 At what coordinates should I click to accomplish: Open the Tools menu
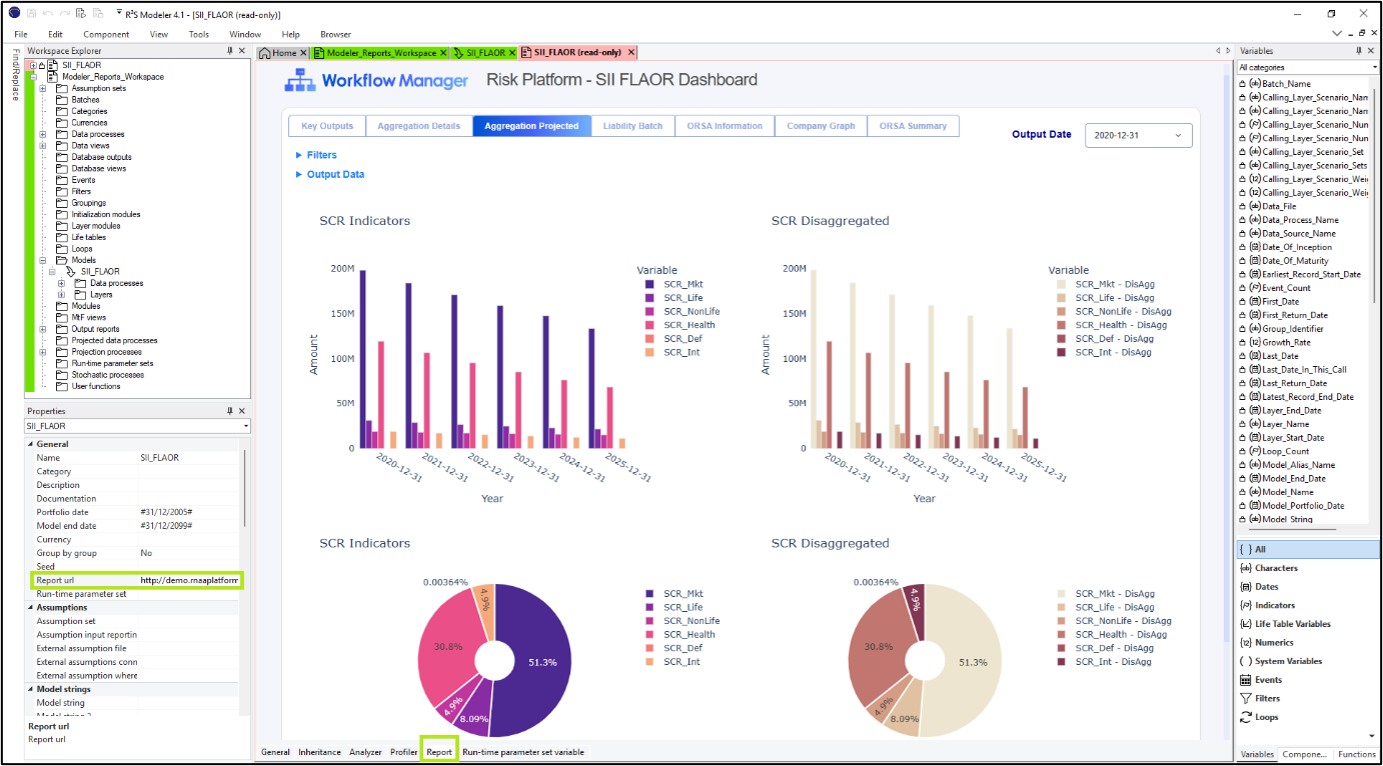[x=199, y=34]
